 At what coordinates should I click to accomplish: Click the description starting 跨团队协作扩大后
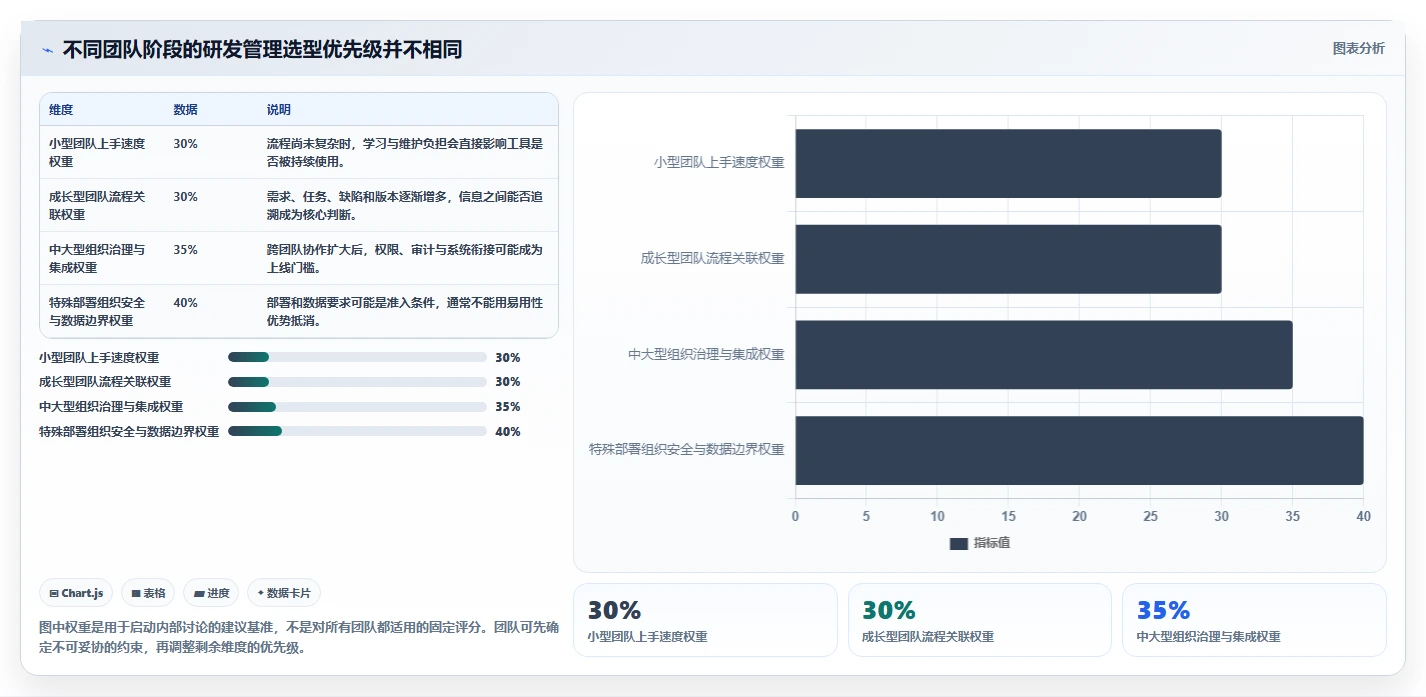point(405,258)
